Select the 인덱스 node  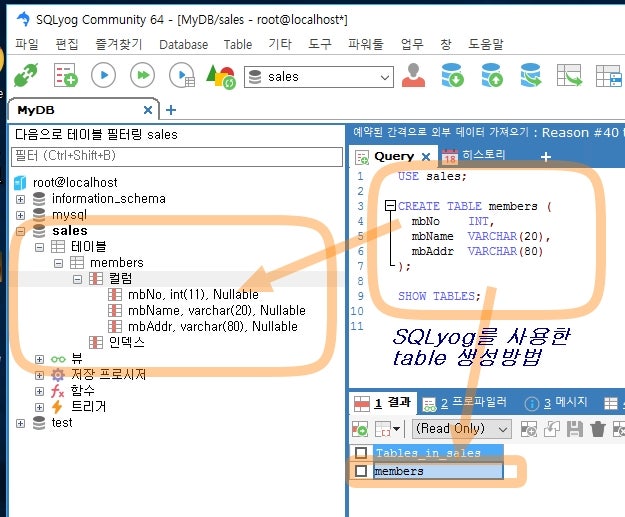pyautogui.click(x=127, y=342)
